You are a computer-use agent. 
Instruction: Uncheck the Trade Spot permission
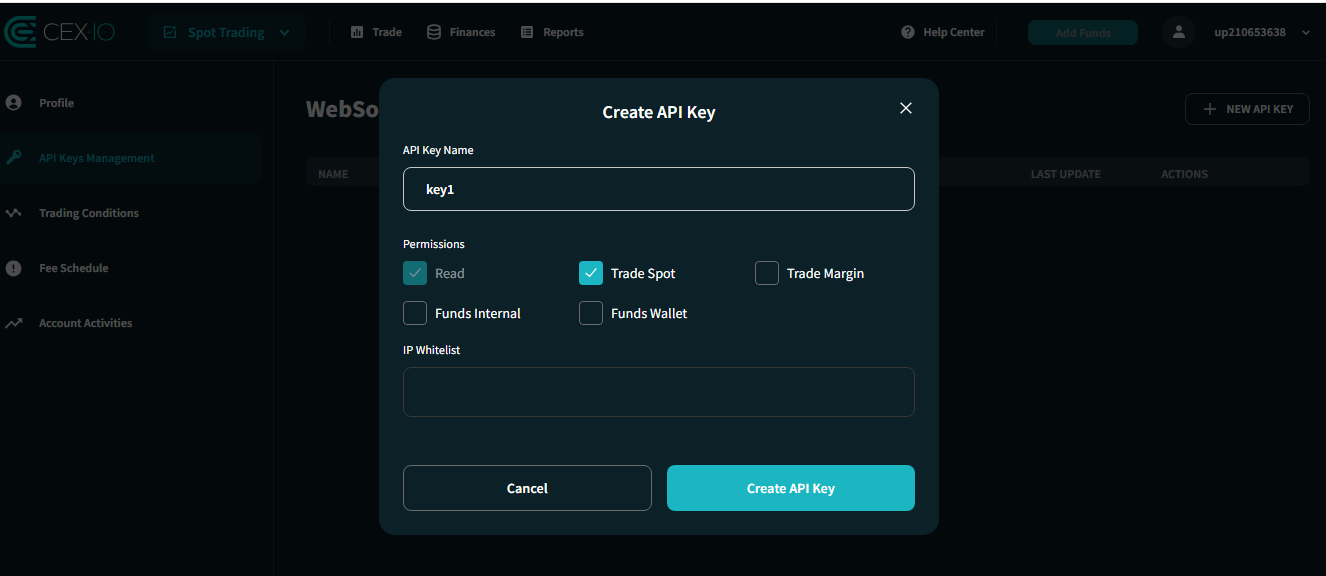coord(591,272)
